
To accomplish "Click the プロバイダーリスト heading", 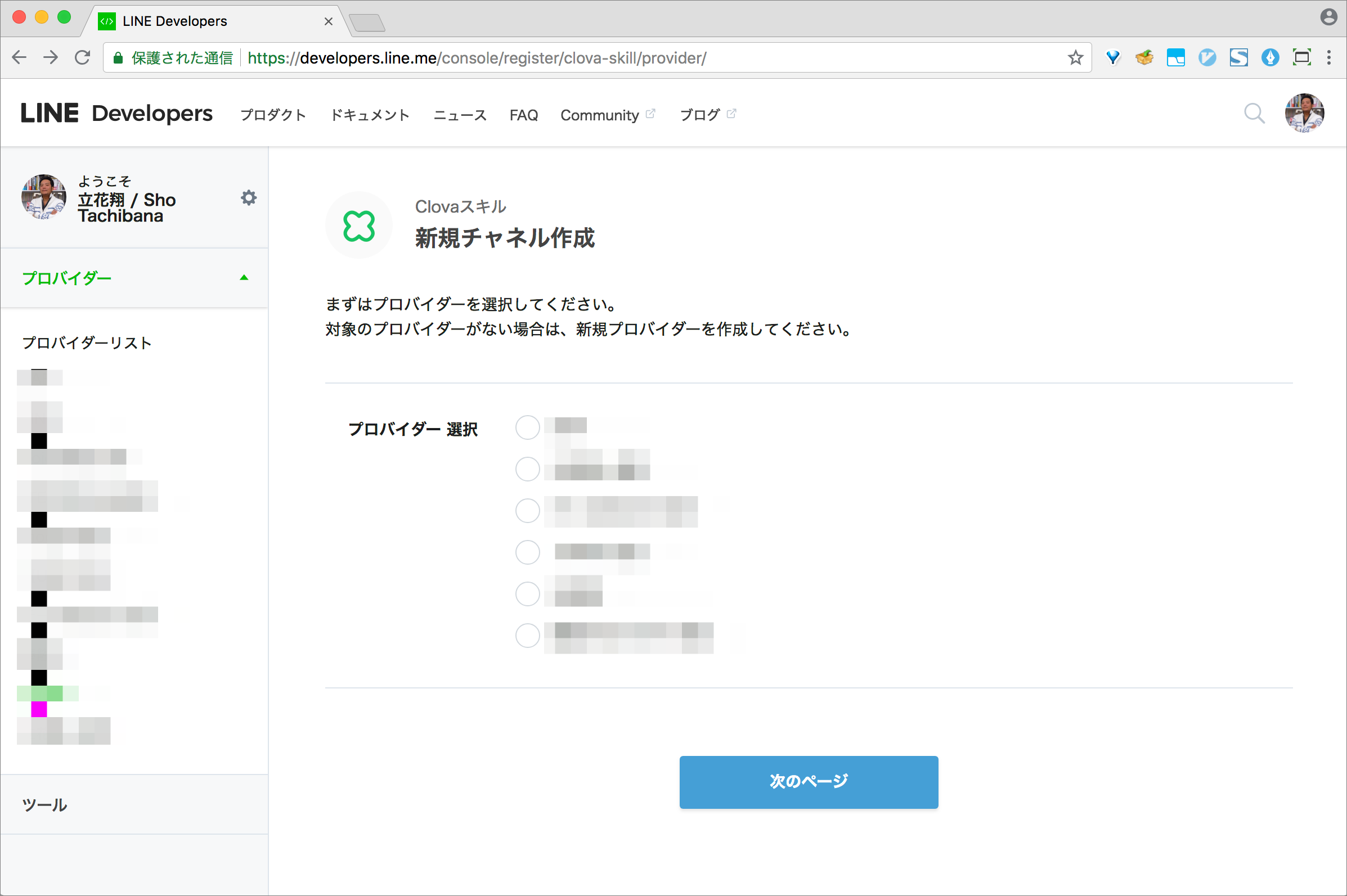I will (x=87, y=343).
